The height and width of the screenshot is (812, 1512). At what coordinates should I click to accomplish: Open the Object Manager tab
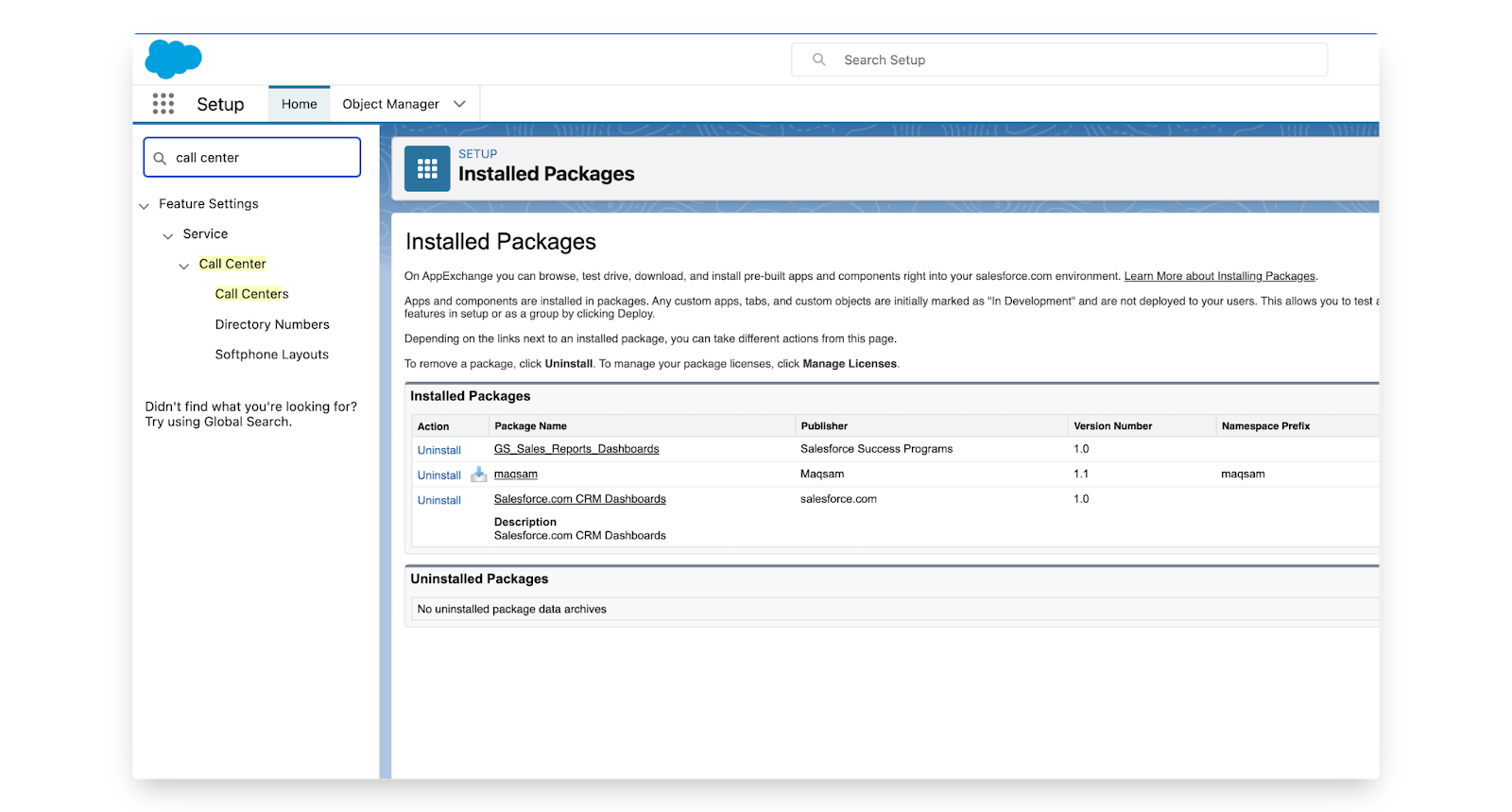click(390, 104)
